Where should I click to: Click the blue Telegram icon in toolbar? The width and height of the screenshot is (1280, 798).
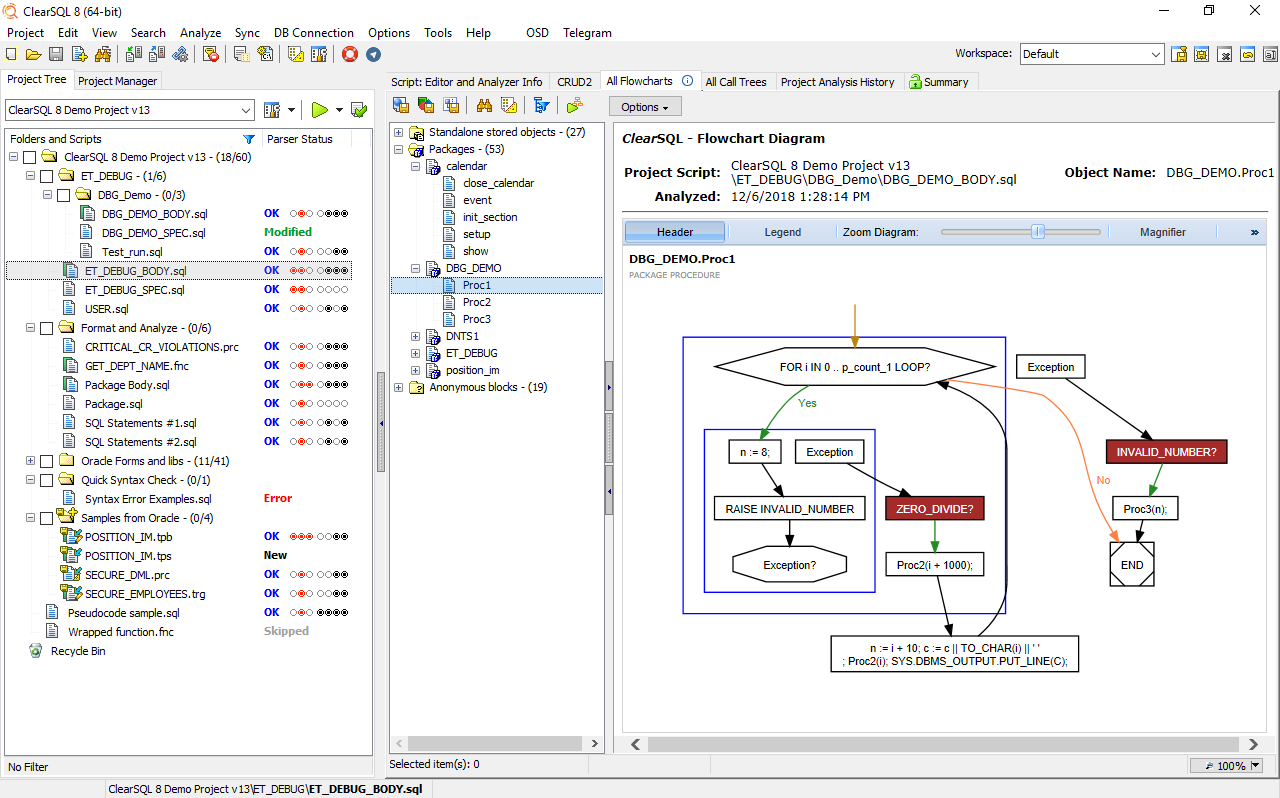click(373, 54)
